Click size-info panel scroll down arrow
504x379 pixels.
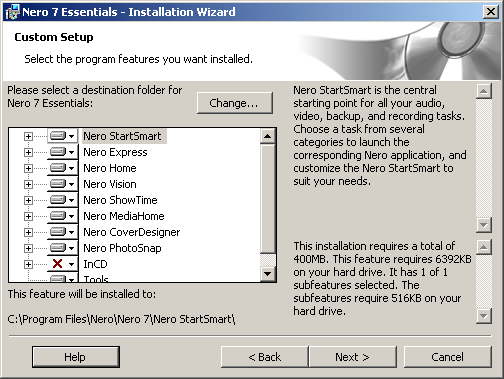tap(484, 316)
